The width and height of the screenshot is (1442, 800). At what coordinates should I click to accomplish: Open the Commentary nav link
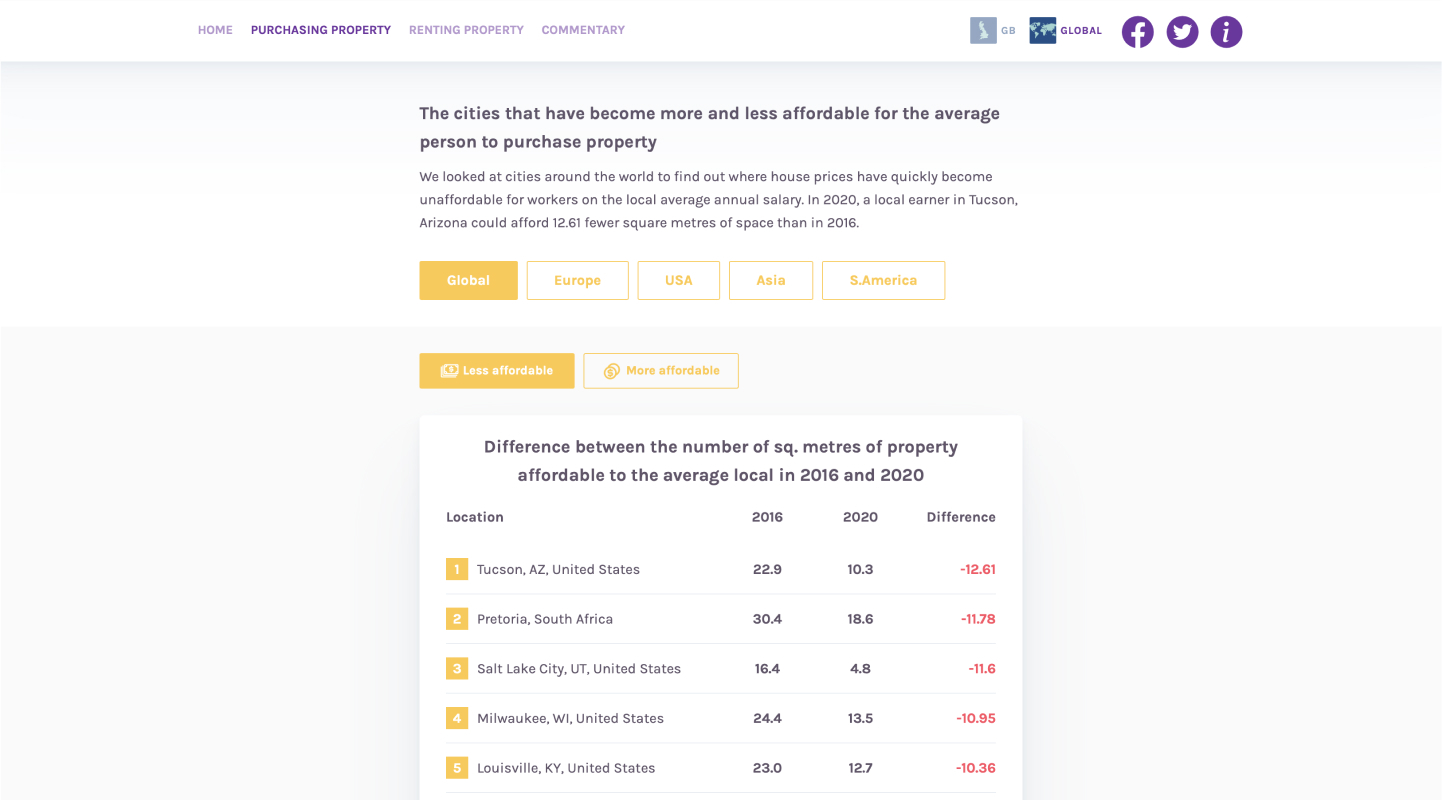[x=583, y=30]
